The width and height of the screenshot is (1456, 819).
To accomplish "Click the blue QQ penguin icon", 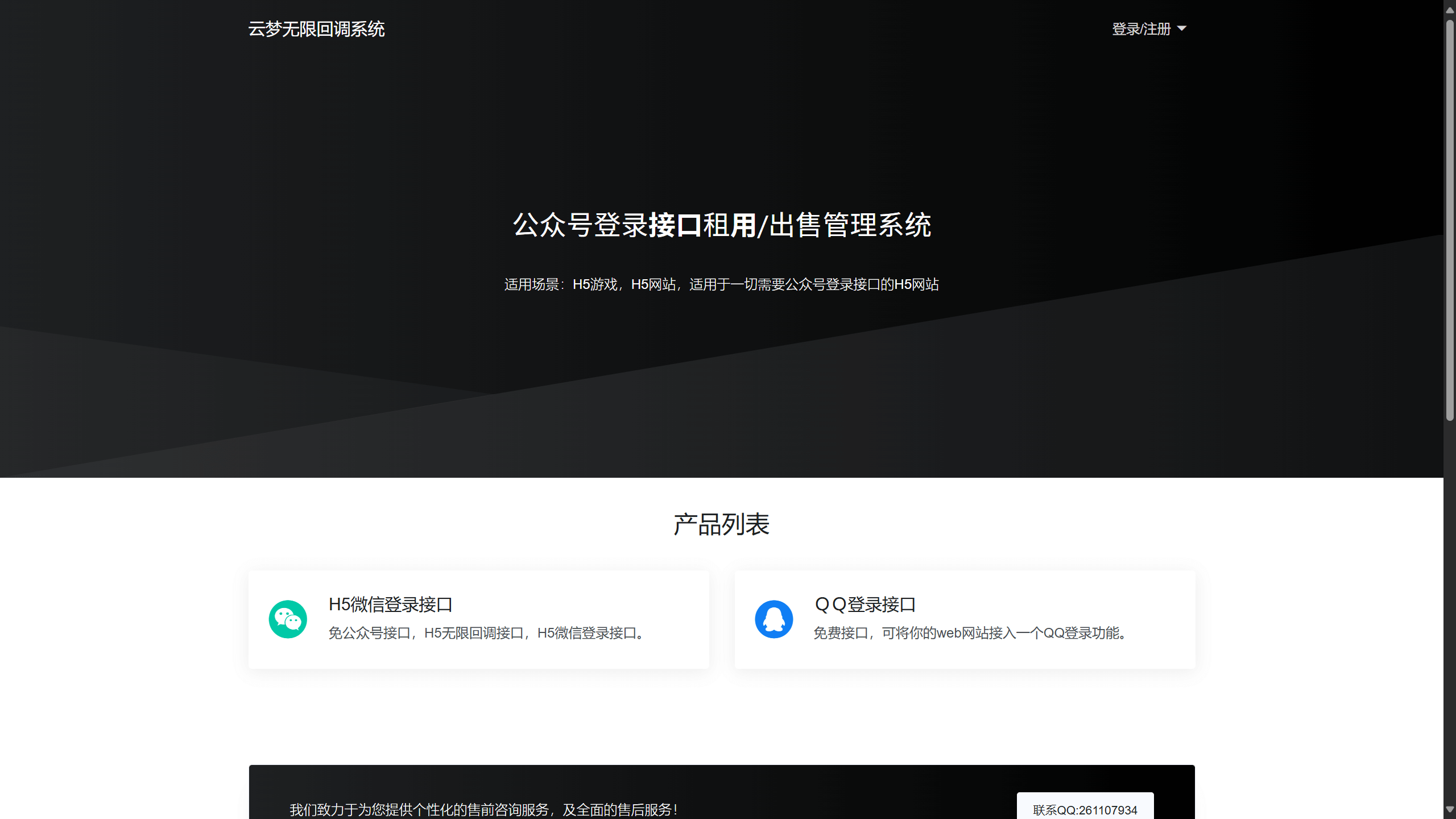I will (774, 619).
